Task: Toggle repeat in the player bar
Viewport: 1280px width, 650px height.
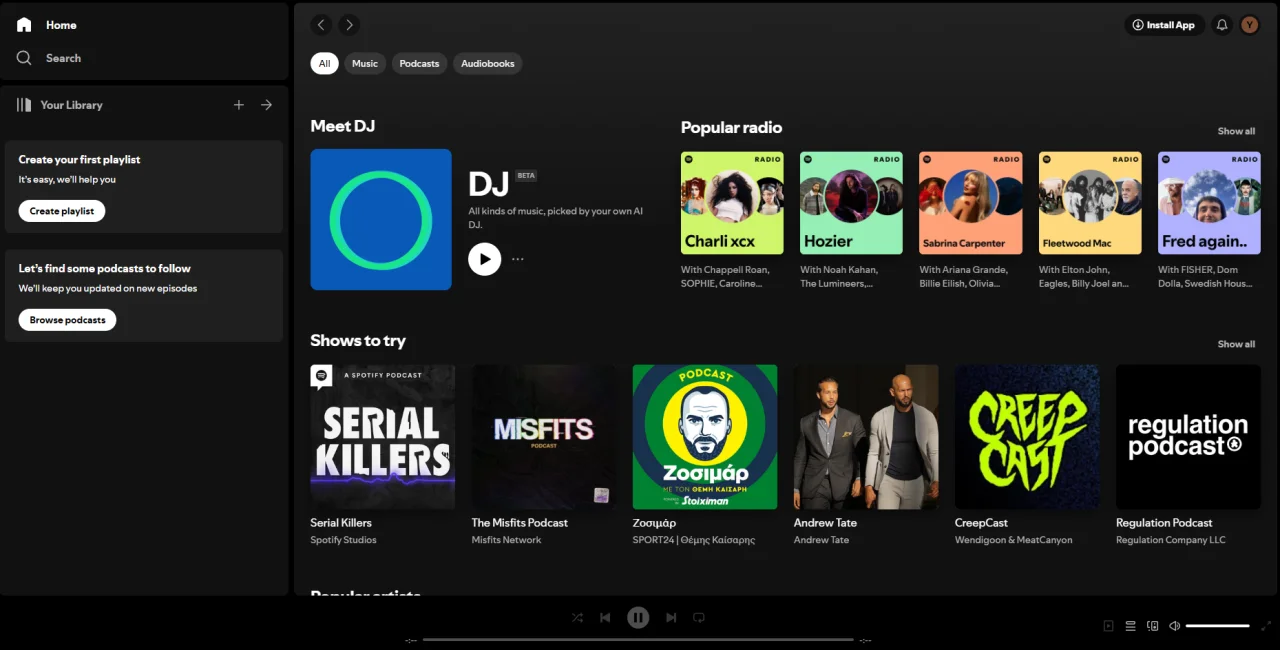Action: pyautogui.click(x=699, y=618)
